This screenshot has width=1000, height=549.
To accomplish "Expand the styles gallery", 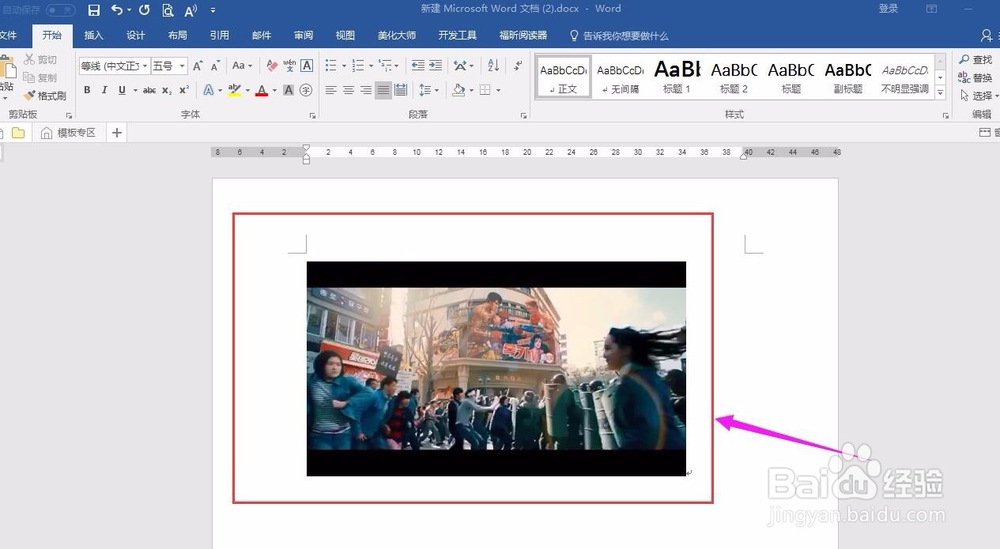I will pyautogui.click(x=940, y=92).
